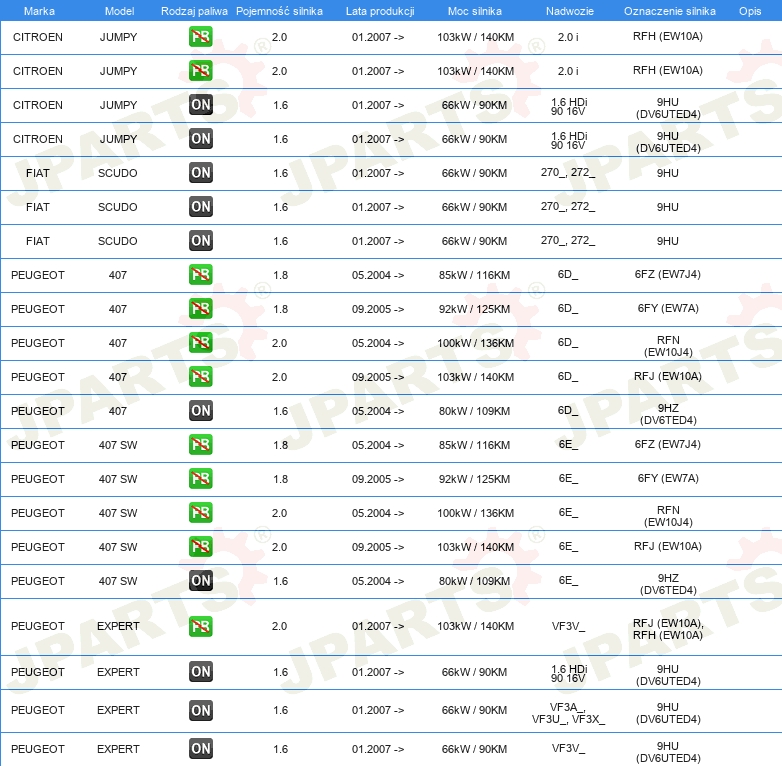Select '6E_' in the 407 SW 116KM row
This screenshot has height=766, width=782.
click(568, 444)
